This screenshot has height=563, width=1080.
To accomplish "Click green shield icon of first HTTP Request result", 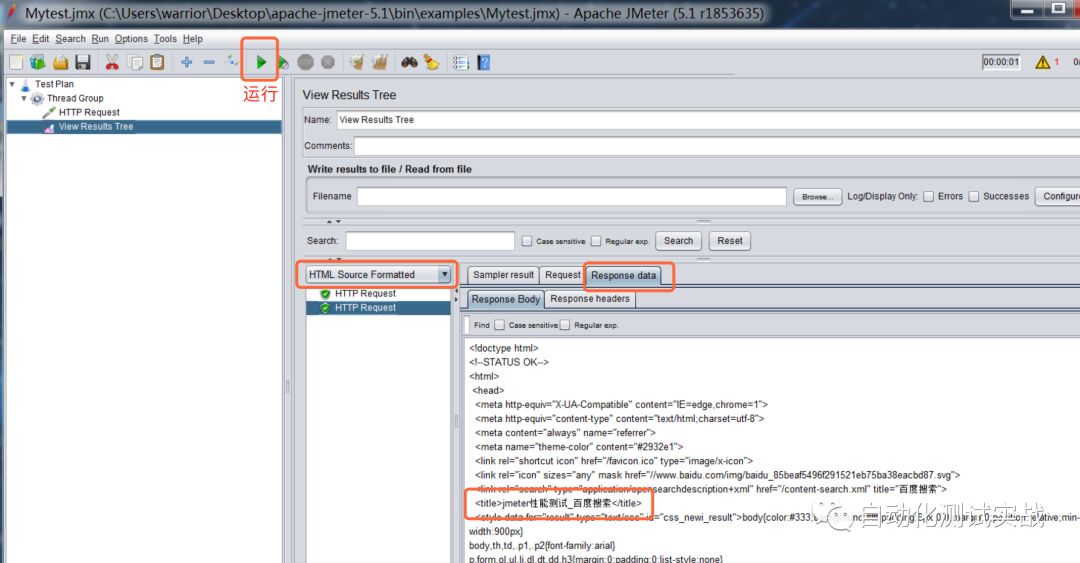I will pyautogui.click(x=325, y=294).
